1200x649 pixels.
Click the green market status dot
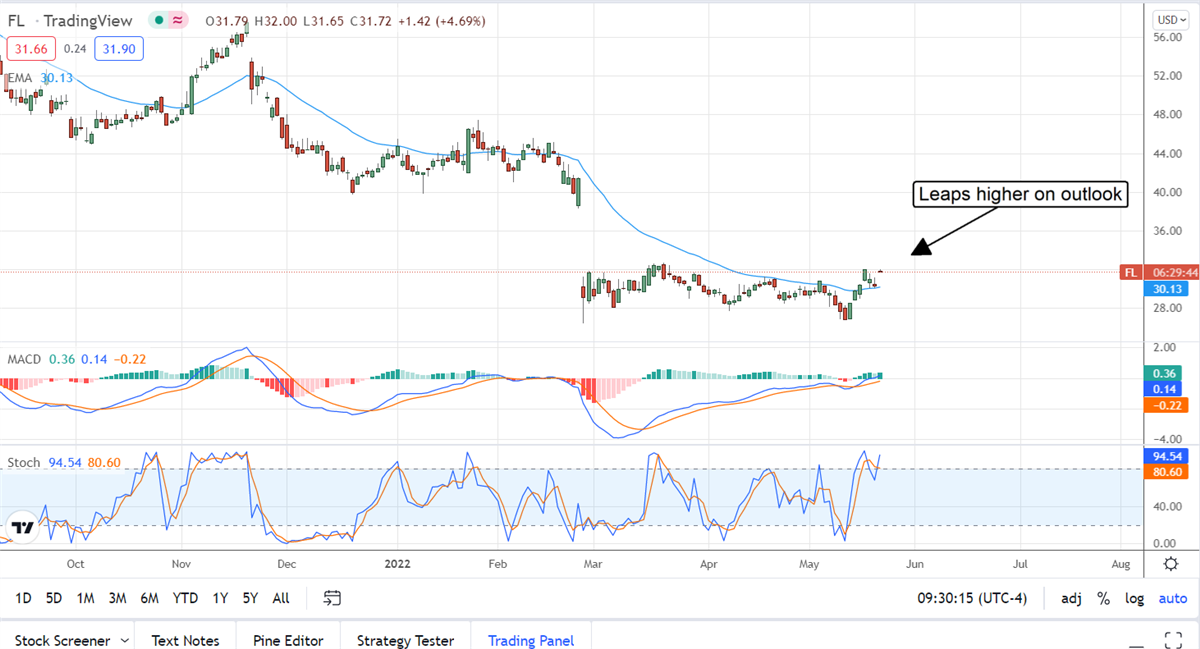point(160,20)
